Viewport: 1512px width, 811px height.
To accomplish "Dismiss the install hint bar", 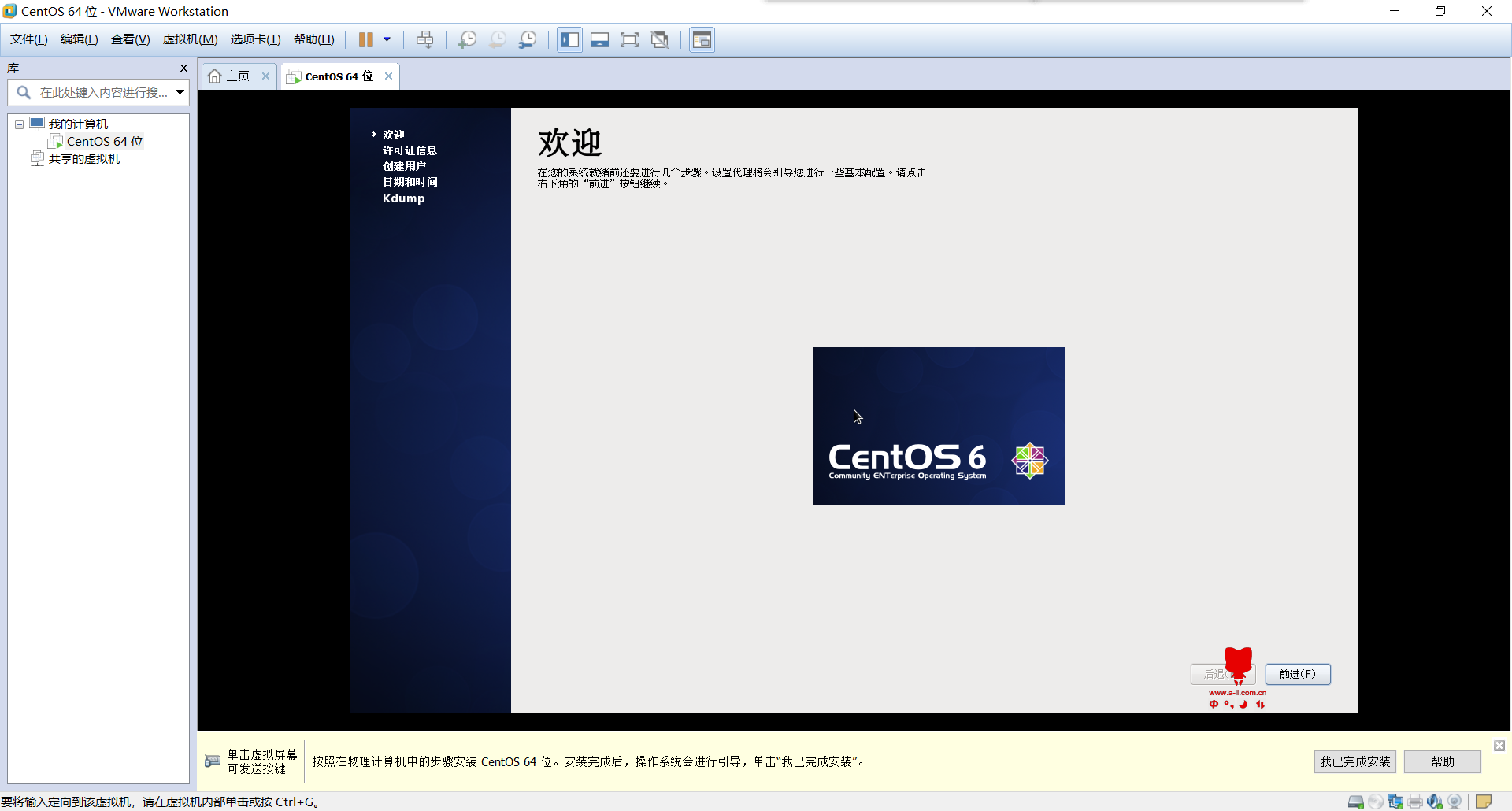I will 1499,746.
